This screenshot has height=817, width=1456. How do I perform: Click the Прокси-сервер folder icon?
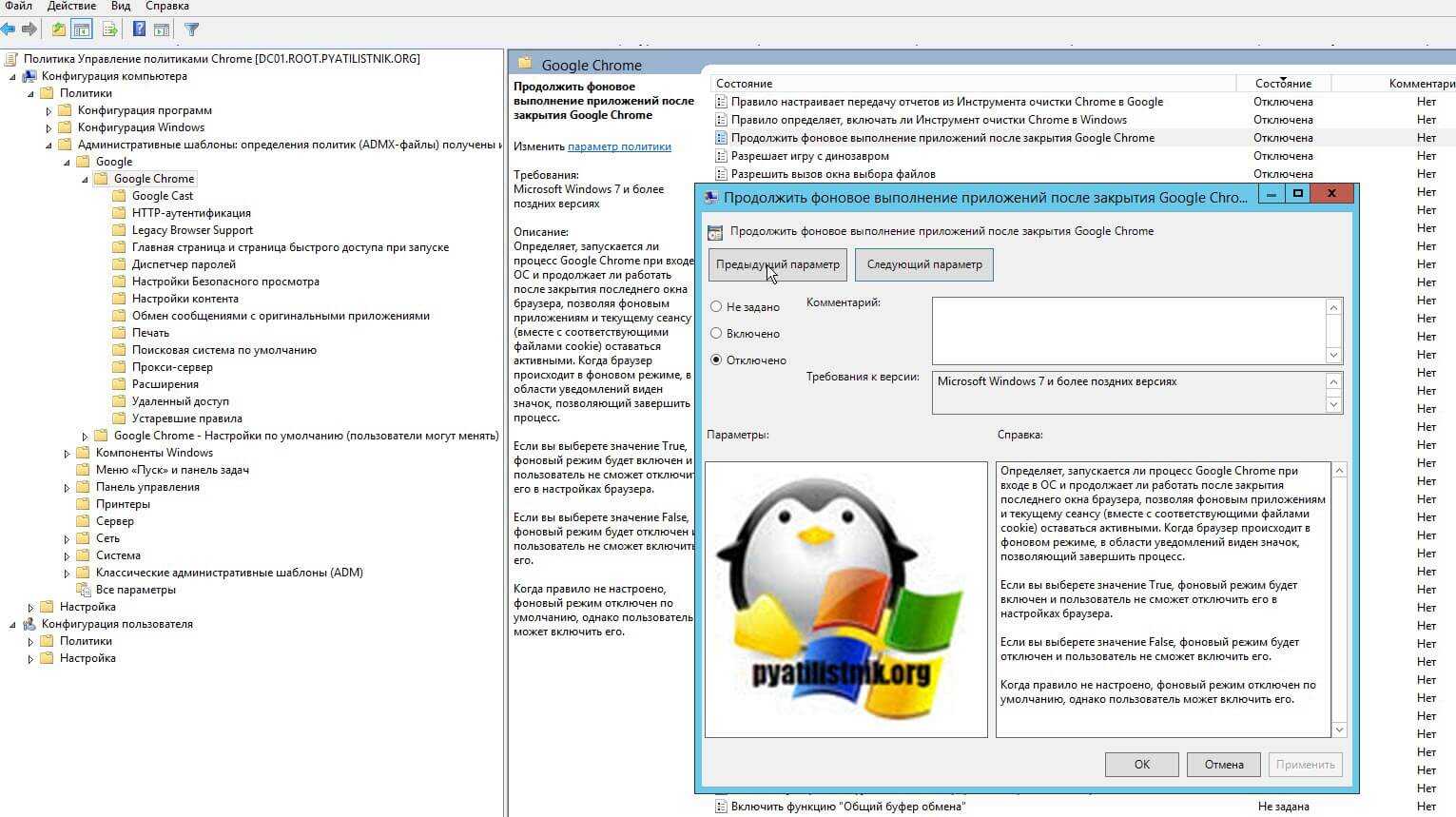119,367
